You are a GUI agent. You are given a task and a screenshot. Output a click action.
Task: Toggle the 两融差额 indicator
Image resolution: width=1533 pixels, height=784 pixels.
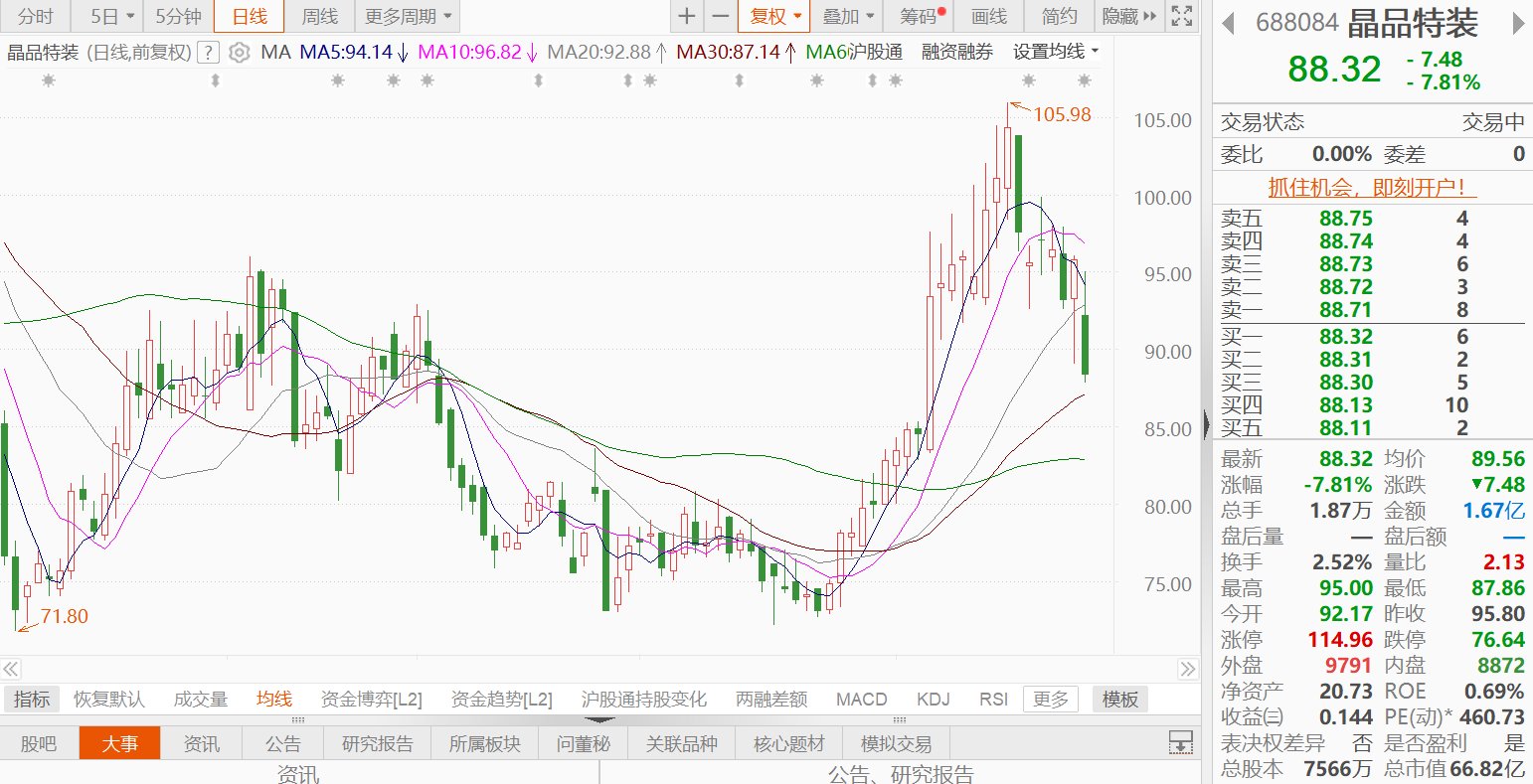(771, 700)
